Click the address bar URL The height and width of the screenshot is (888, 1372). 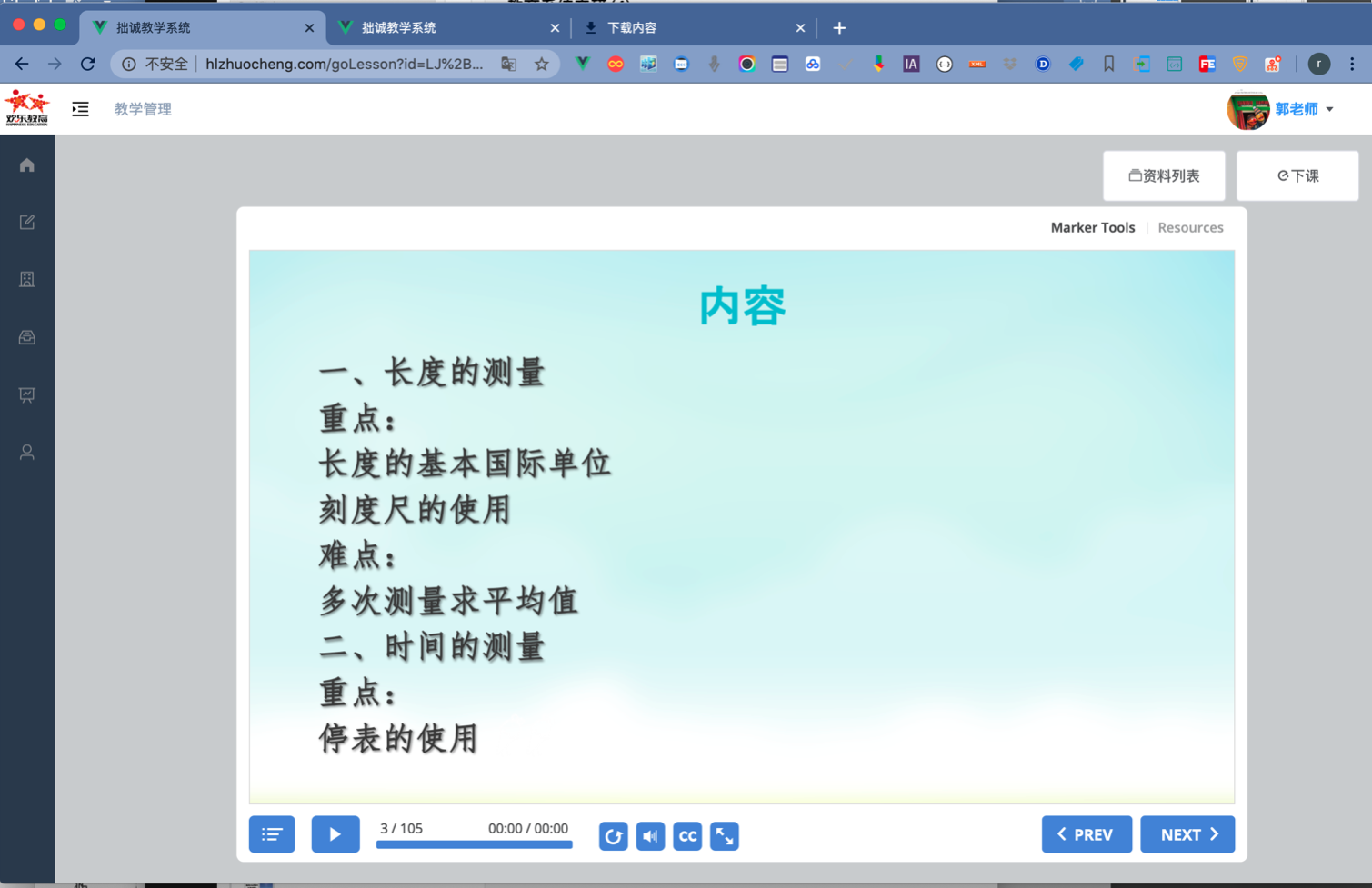(344, 64)
